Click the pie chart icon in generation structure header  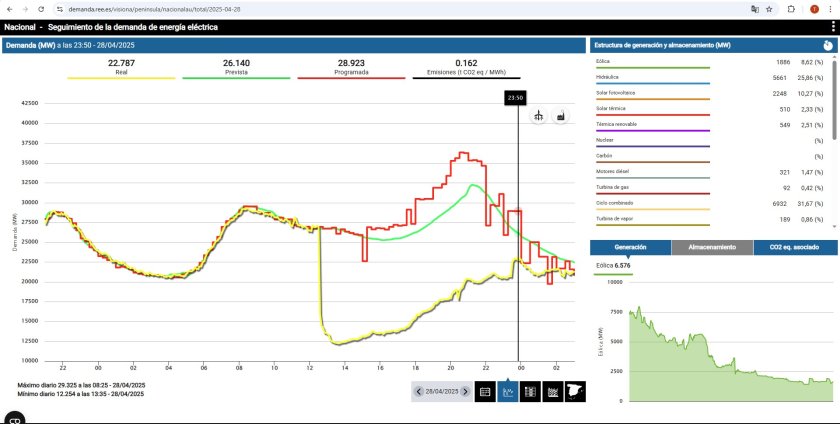[x=828, y=46]
